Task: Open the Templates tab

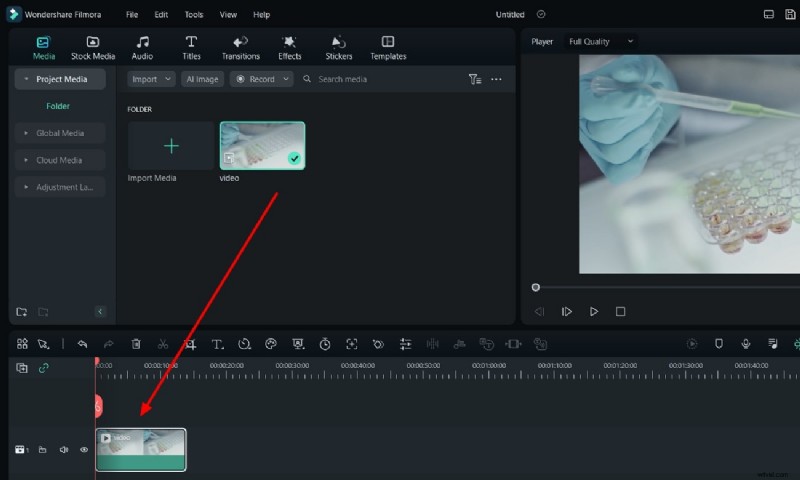Action: coord(388,48)
